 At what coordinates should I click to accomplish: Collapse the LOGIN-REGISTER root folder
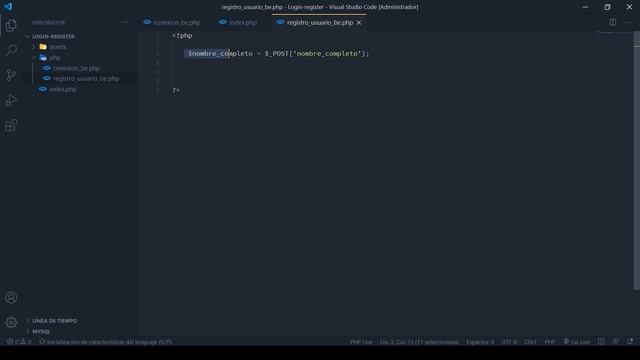(x=53, y=36)
